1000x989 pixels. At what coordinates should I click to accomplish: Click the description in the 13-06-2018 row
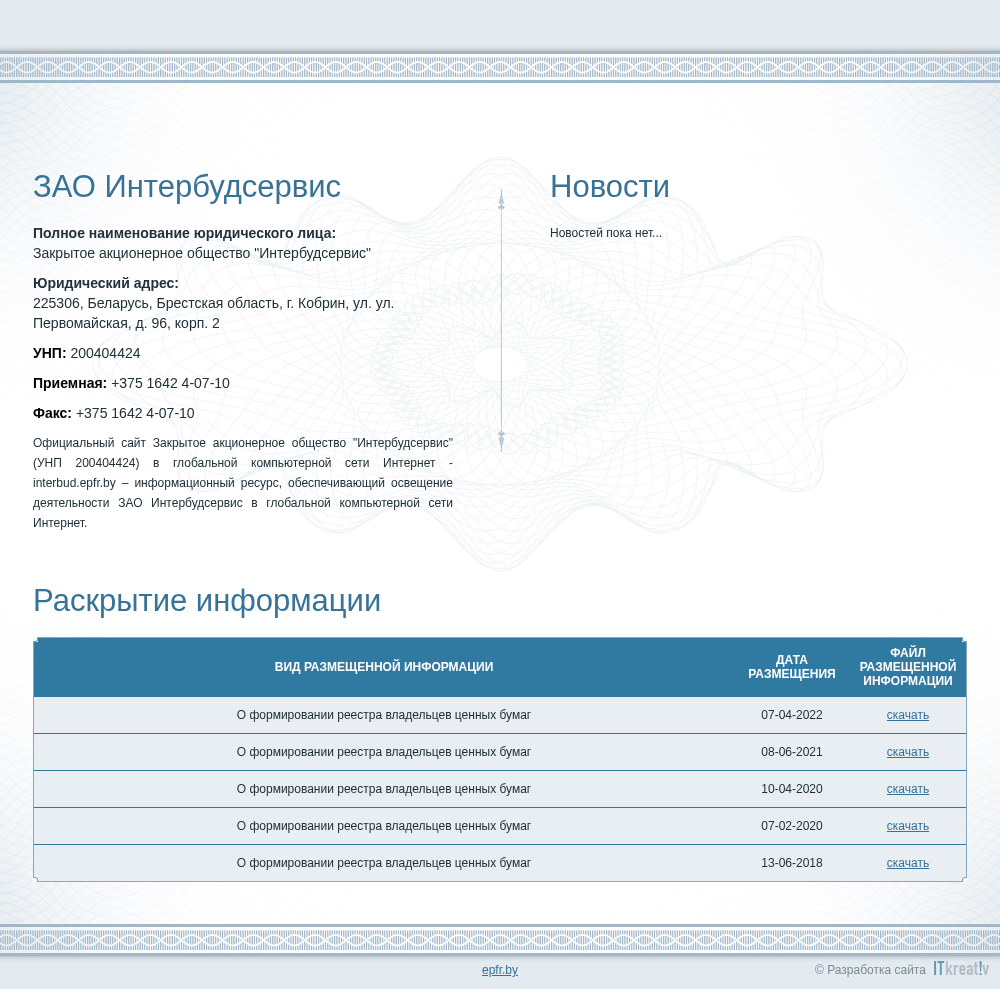[384, 863]
